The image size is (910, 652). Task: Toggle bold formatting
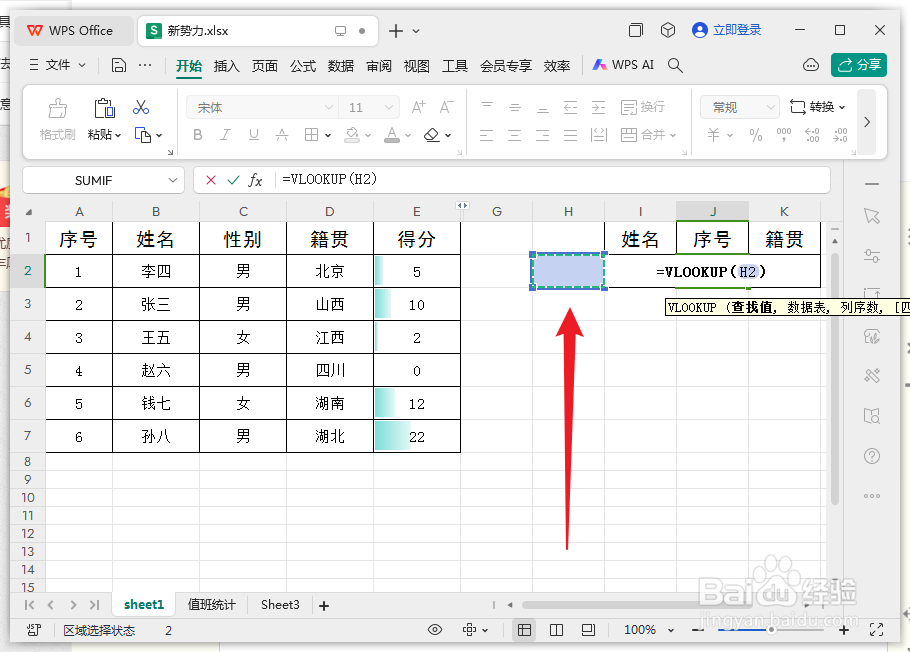pos(197,135)
